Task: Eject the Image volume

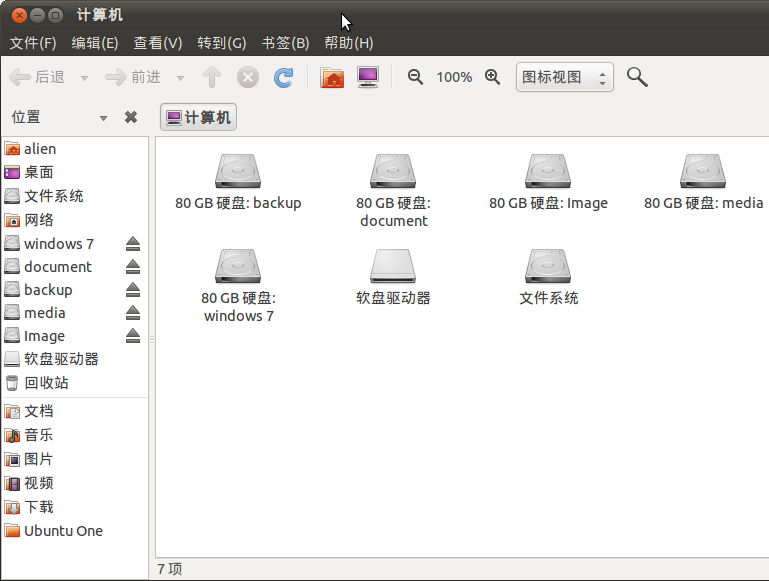Action: [x=133, y=336]
